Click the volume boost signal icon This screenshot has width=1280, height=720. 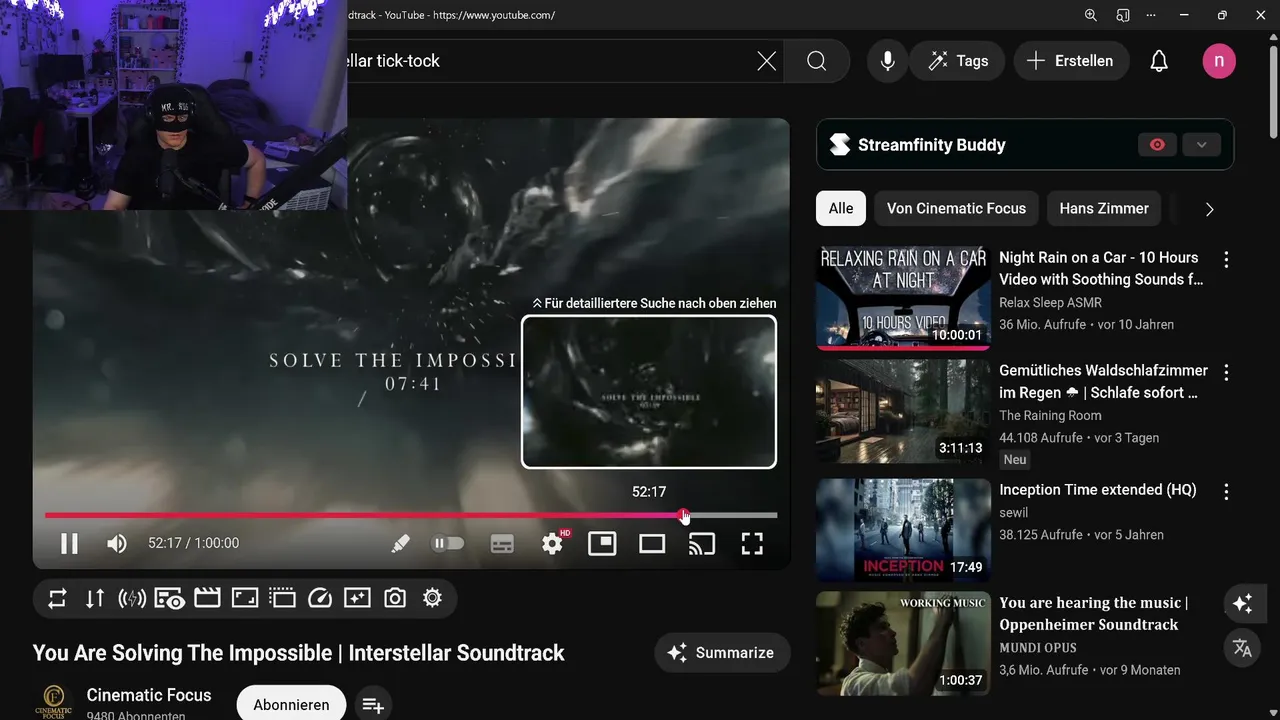(x=132, y=598)
